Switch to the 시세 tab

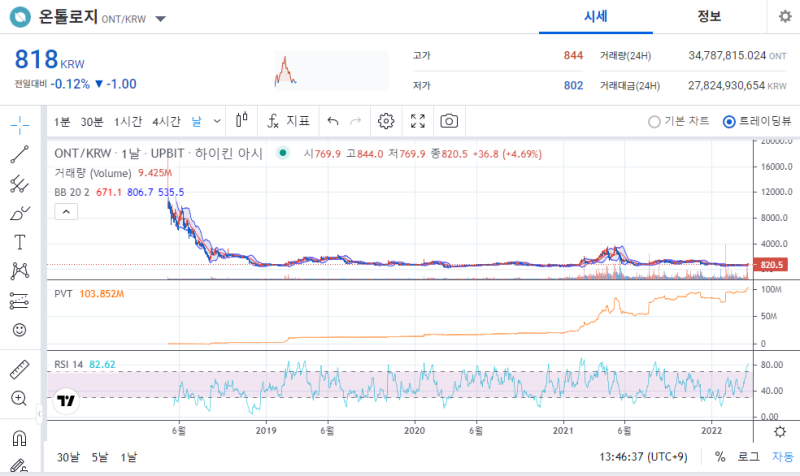point(595,17)
